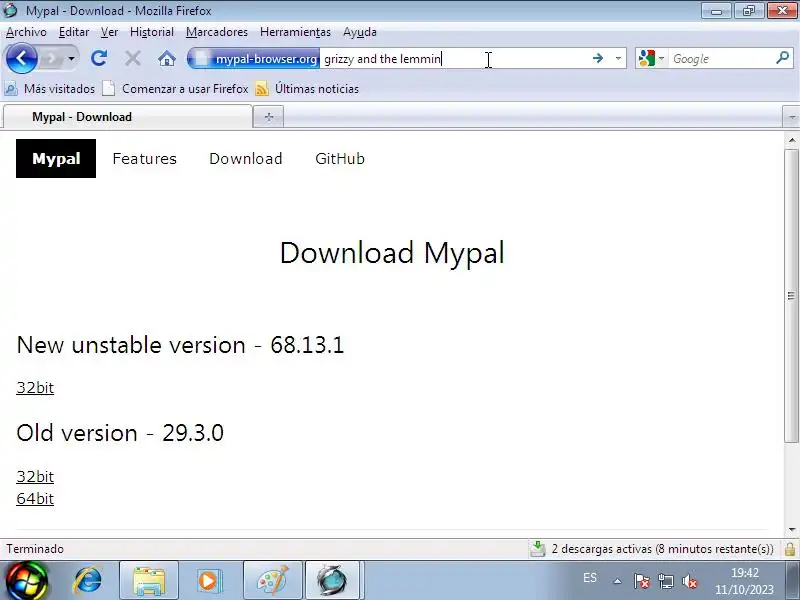Open the Herramientas menu

click(295, 32)
